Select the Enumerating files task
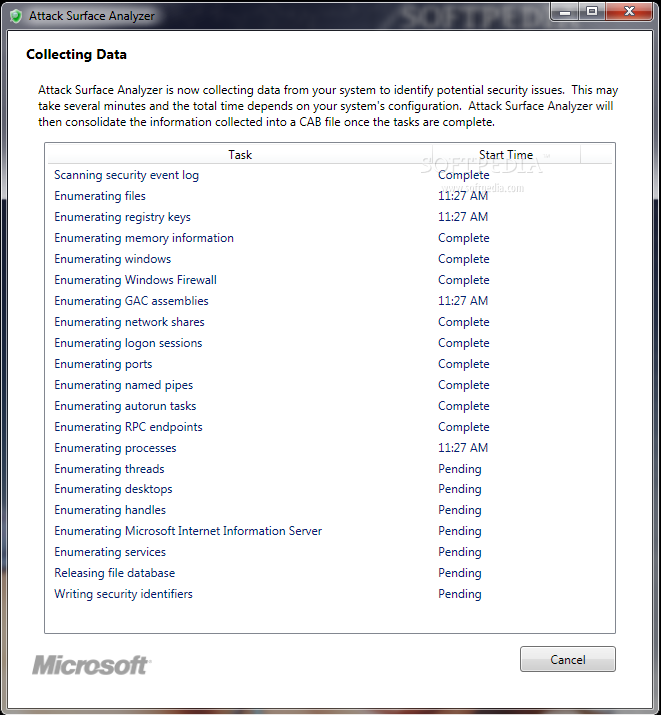This screenshot has height=715, width=661. tap(330, 196)
